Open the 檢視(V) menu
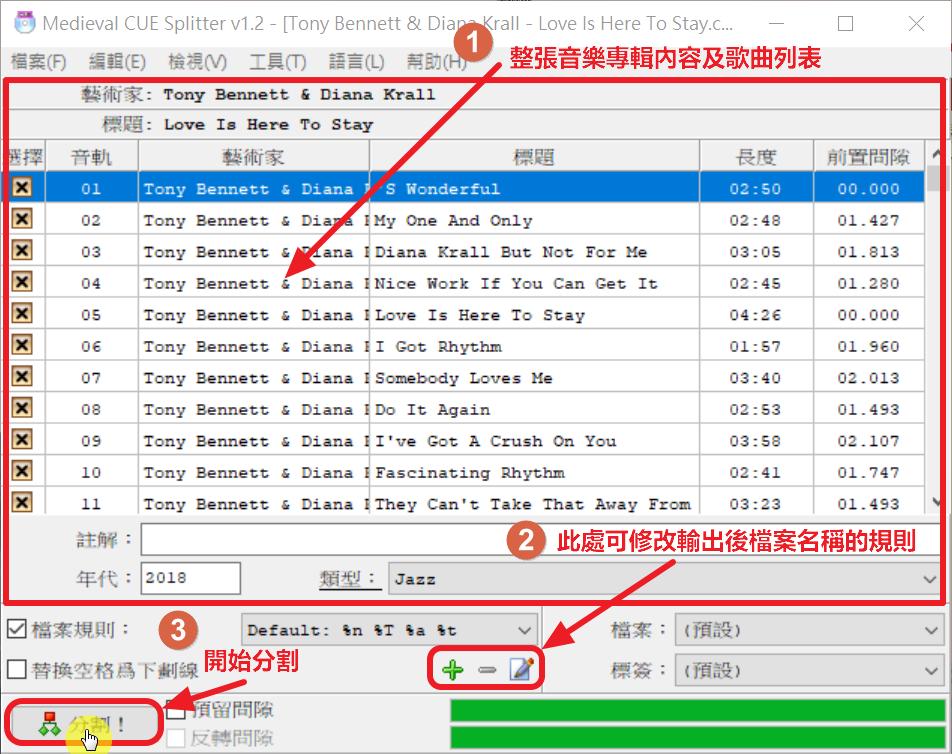The height and width of the screenshot is (754, 952). 197,61
